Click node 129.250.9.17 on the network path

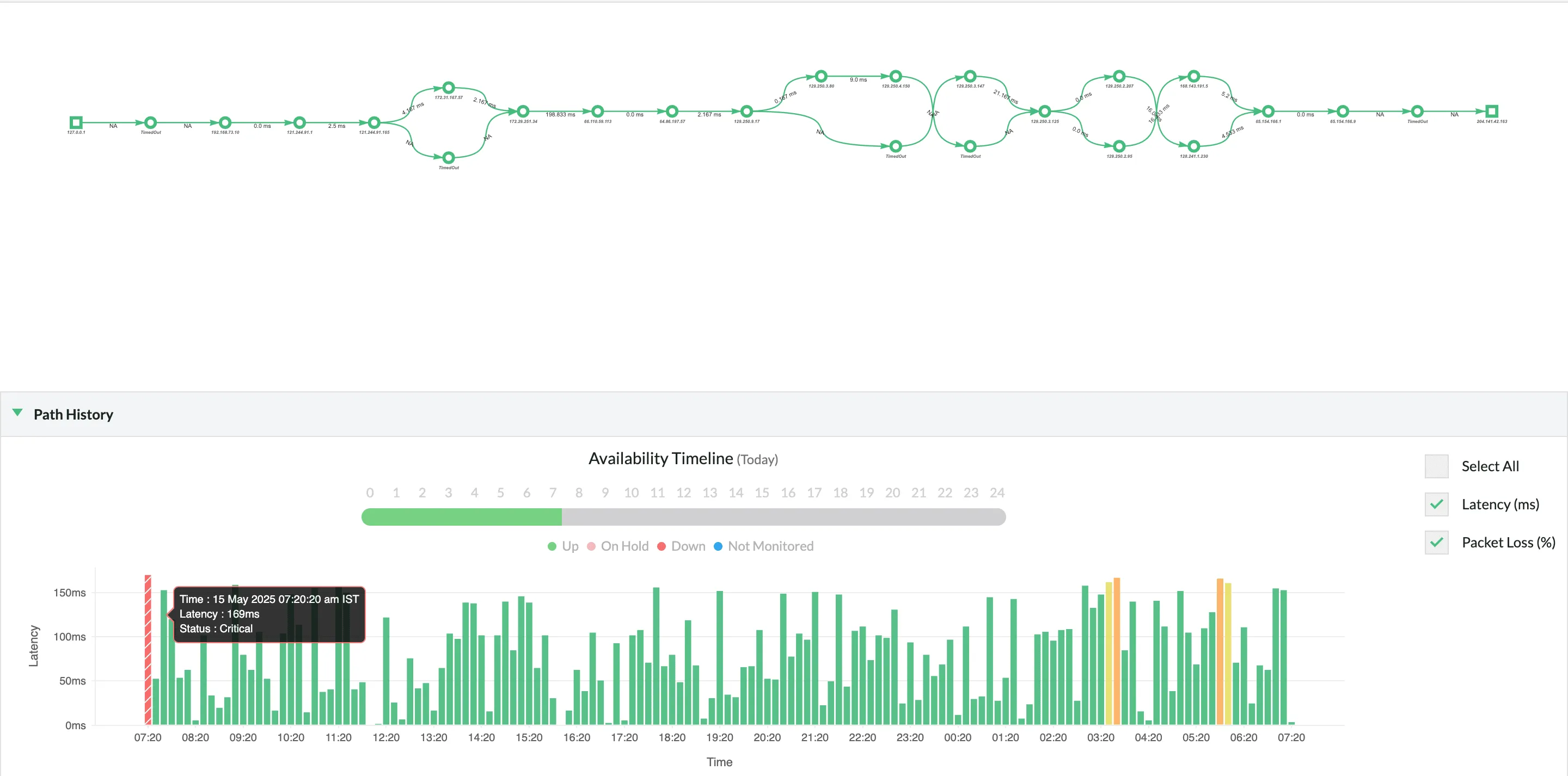(x=746, y=112)
